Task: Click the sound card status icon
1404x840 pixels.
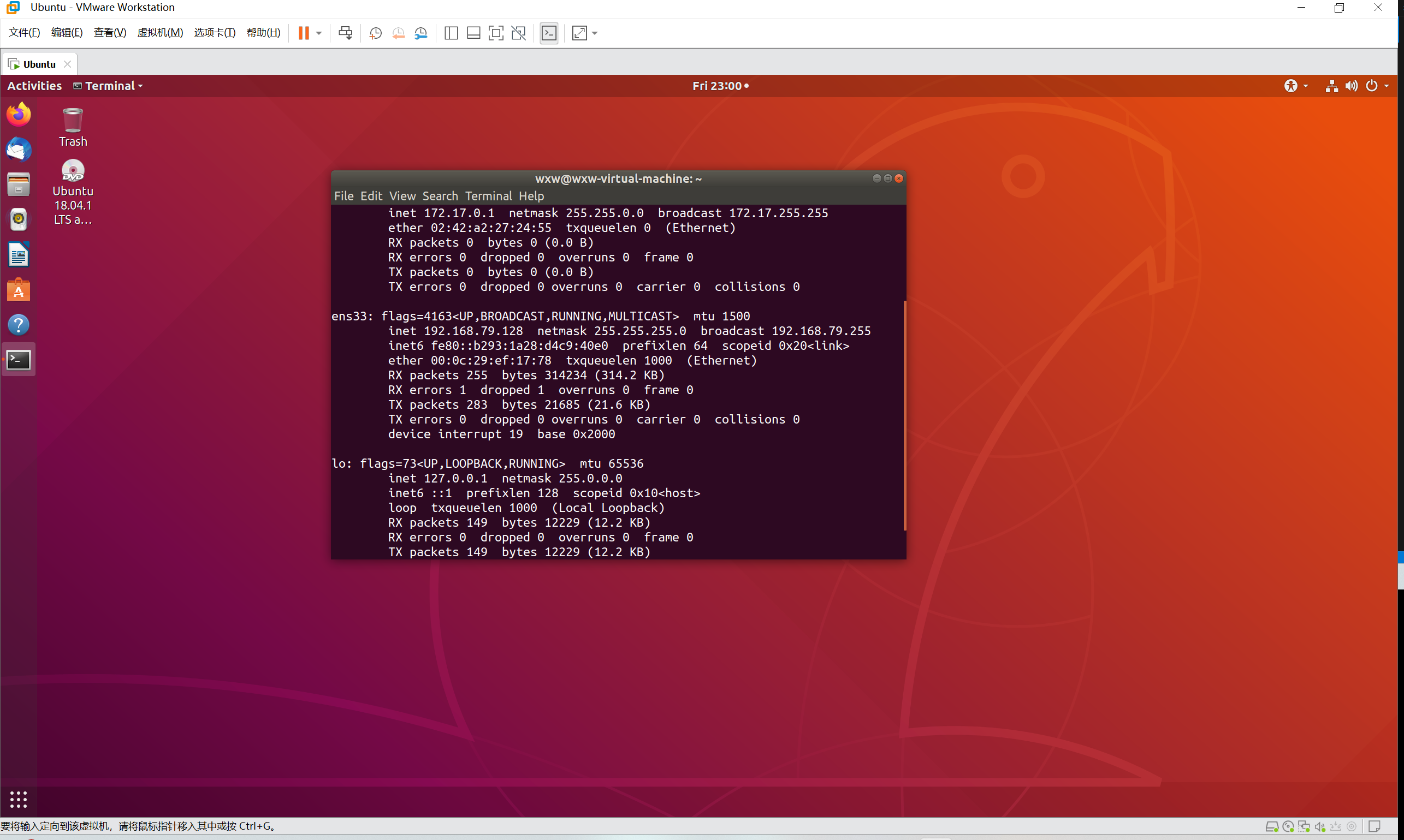Action: [x=1319, y=826]
